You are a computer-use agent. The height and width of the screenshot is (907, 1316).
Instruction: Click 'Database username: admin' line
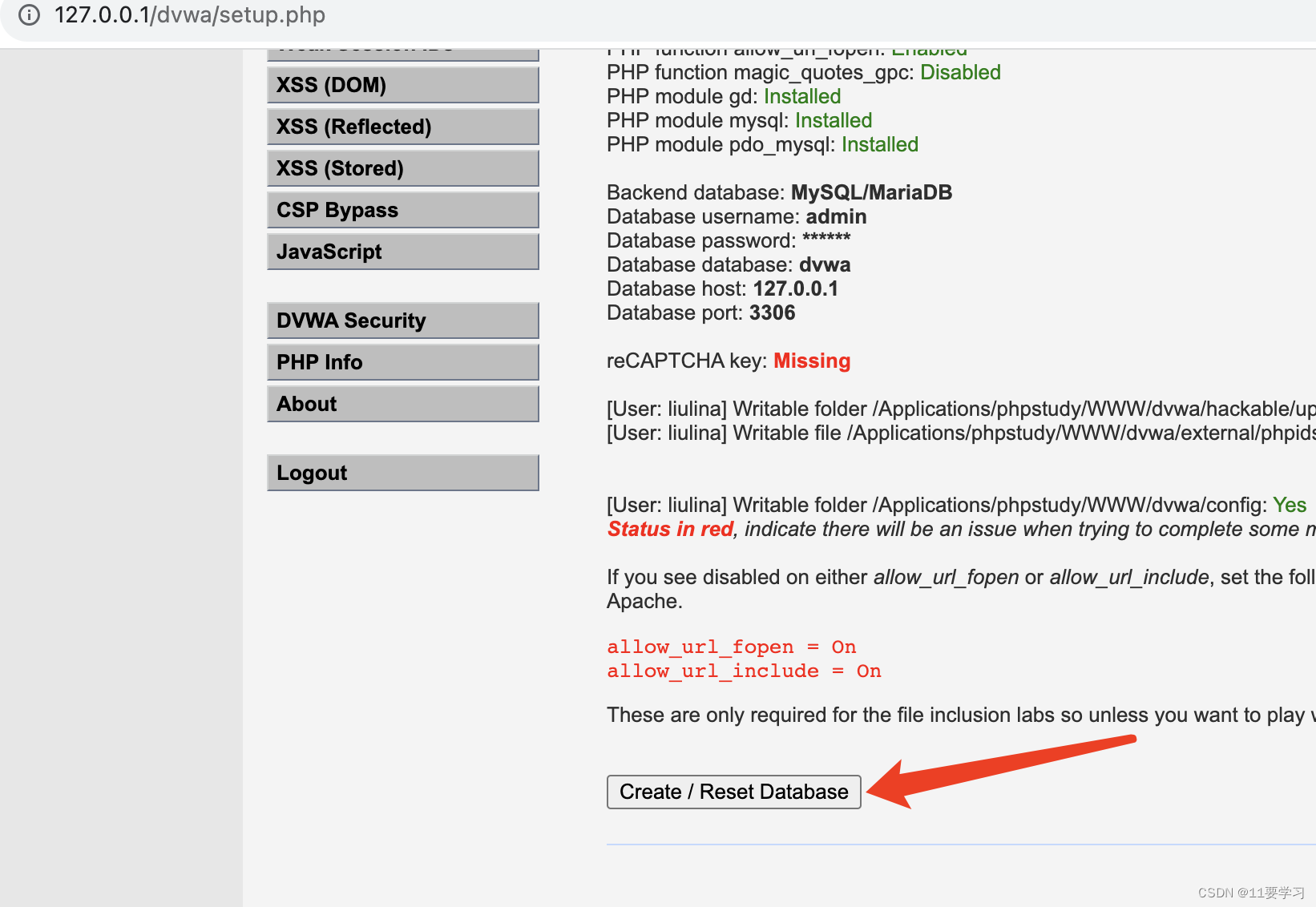(737, 216)
